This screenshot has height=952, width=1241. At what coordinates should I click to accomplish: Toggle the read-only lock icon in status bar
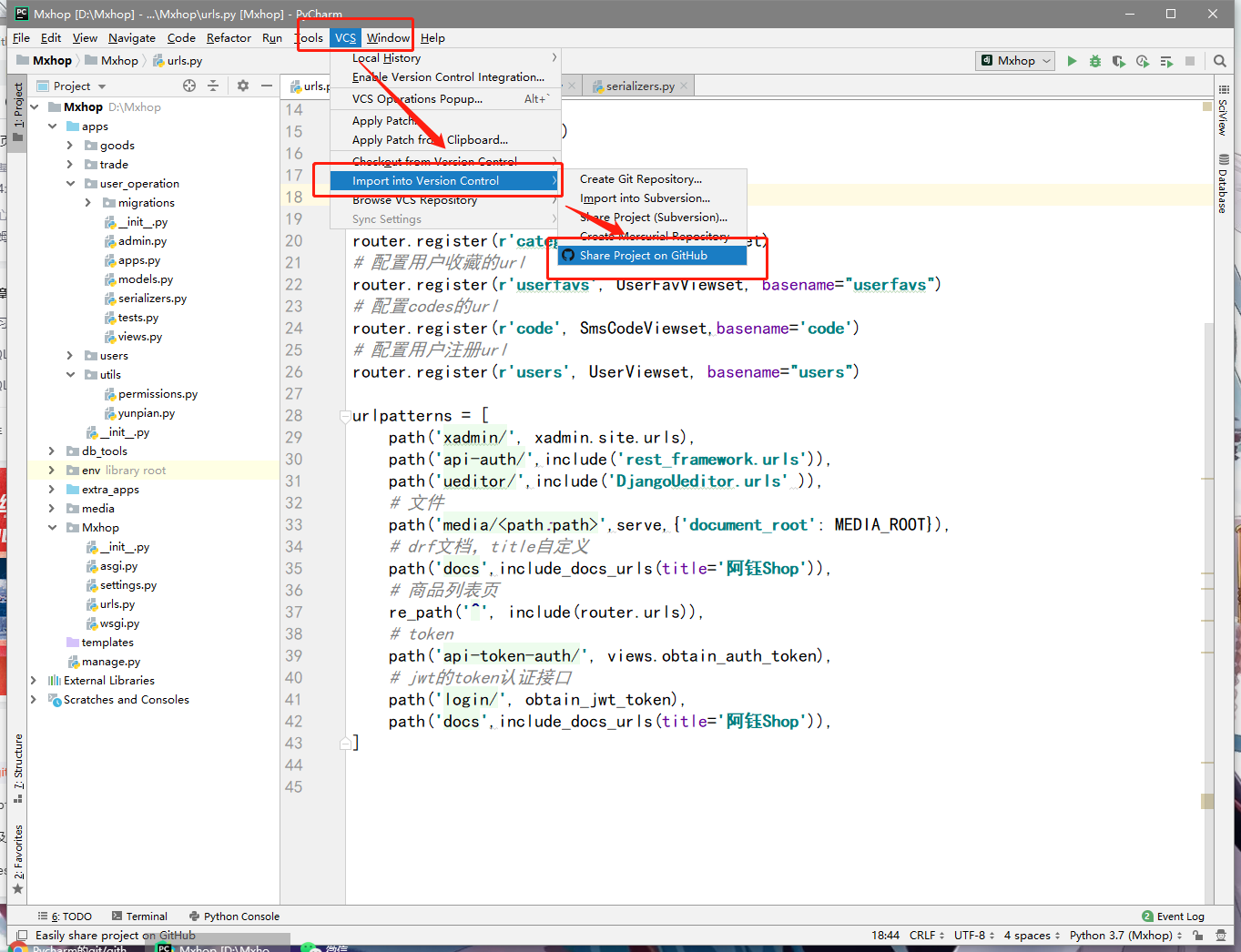[x=1197, y=935]
